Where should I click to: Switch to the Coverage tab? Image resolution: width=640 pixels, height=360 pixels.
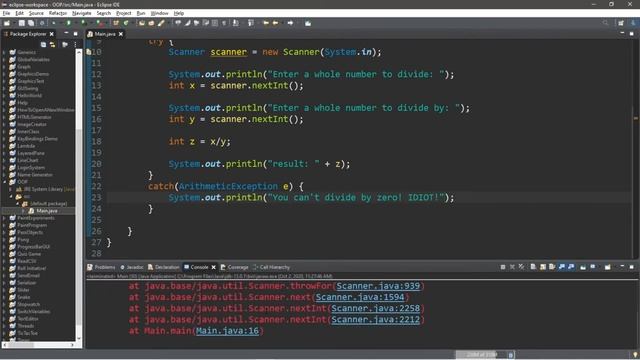234,267
